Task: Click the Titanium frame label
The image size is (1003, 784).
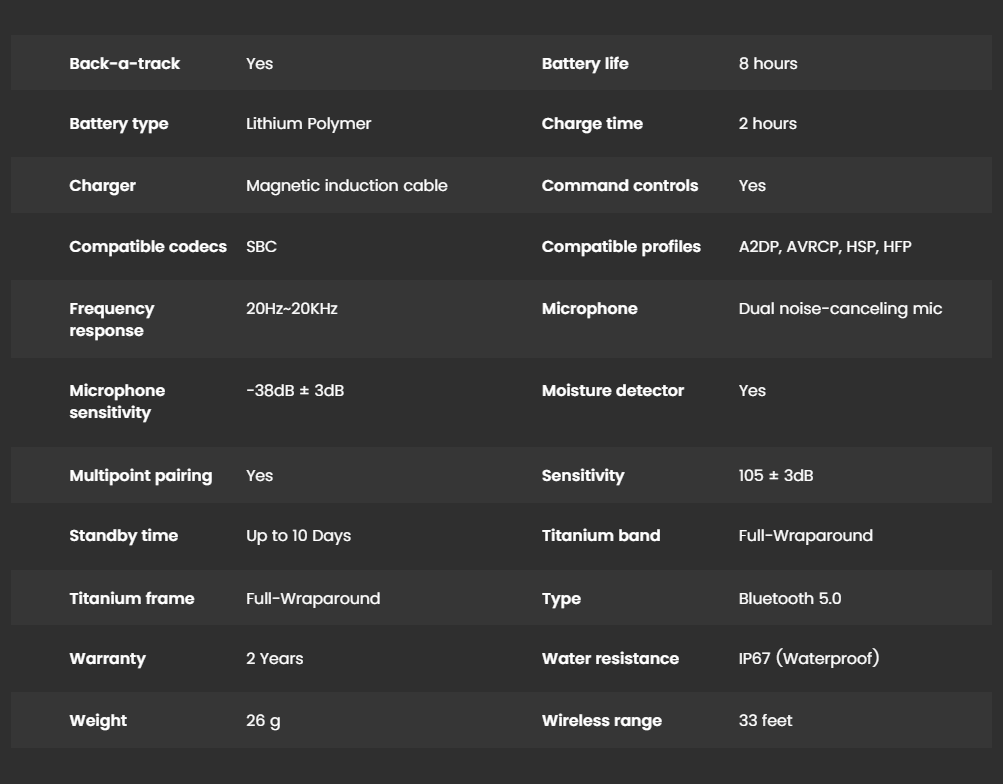Action: pyautogui.click(x=131, y=598)
